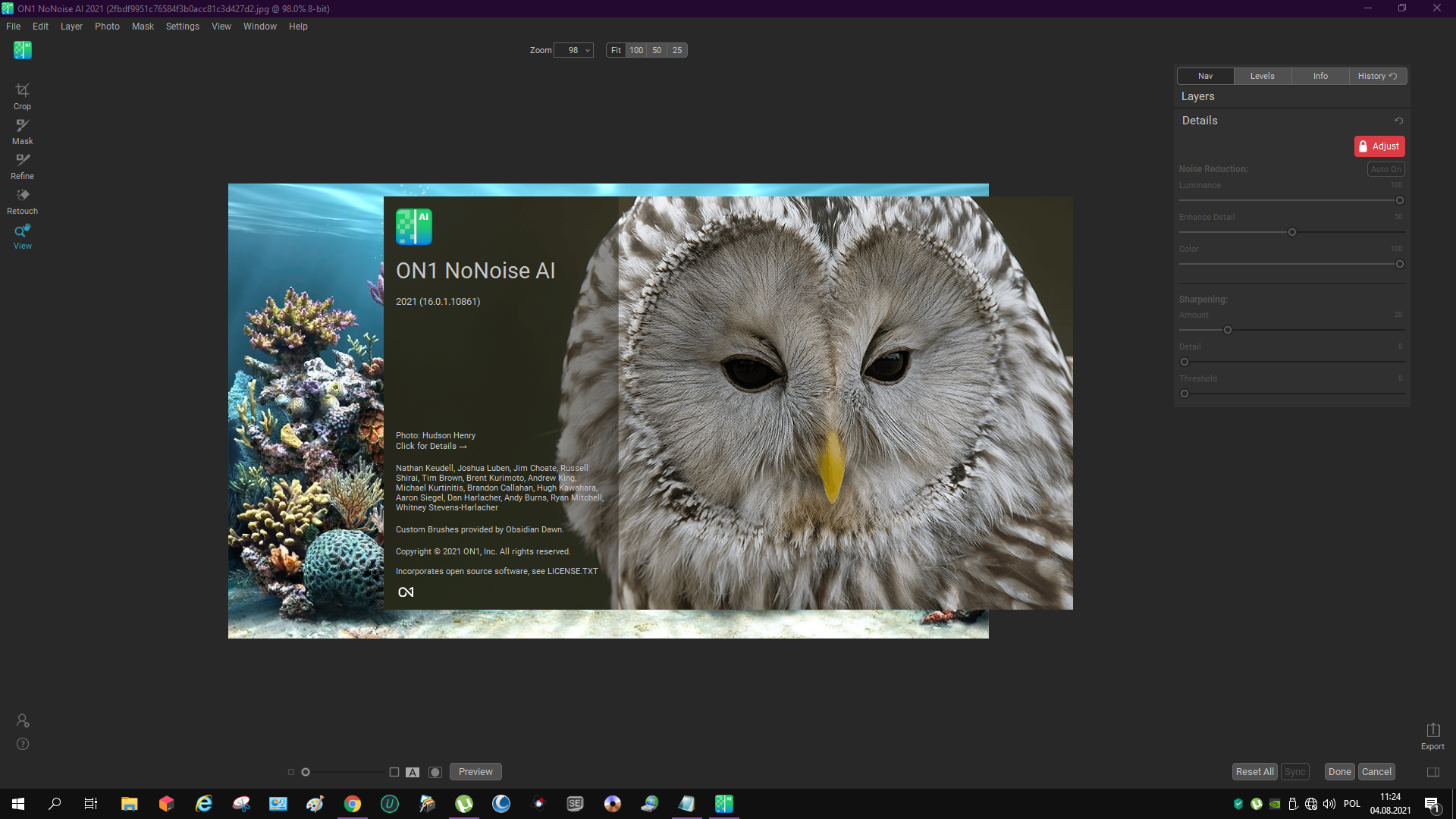Set zoom to 50 percent
The image size is (1456, 819).
click(x=657, y=50)
